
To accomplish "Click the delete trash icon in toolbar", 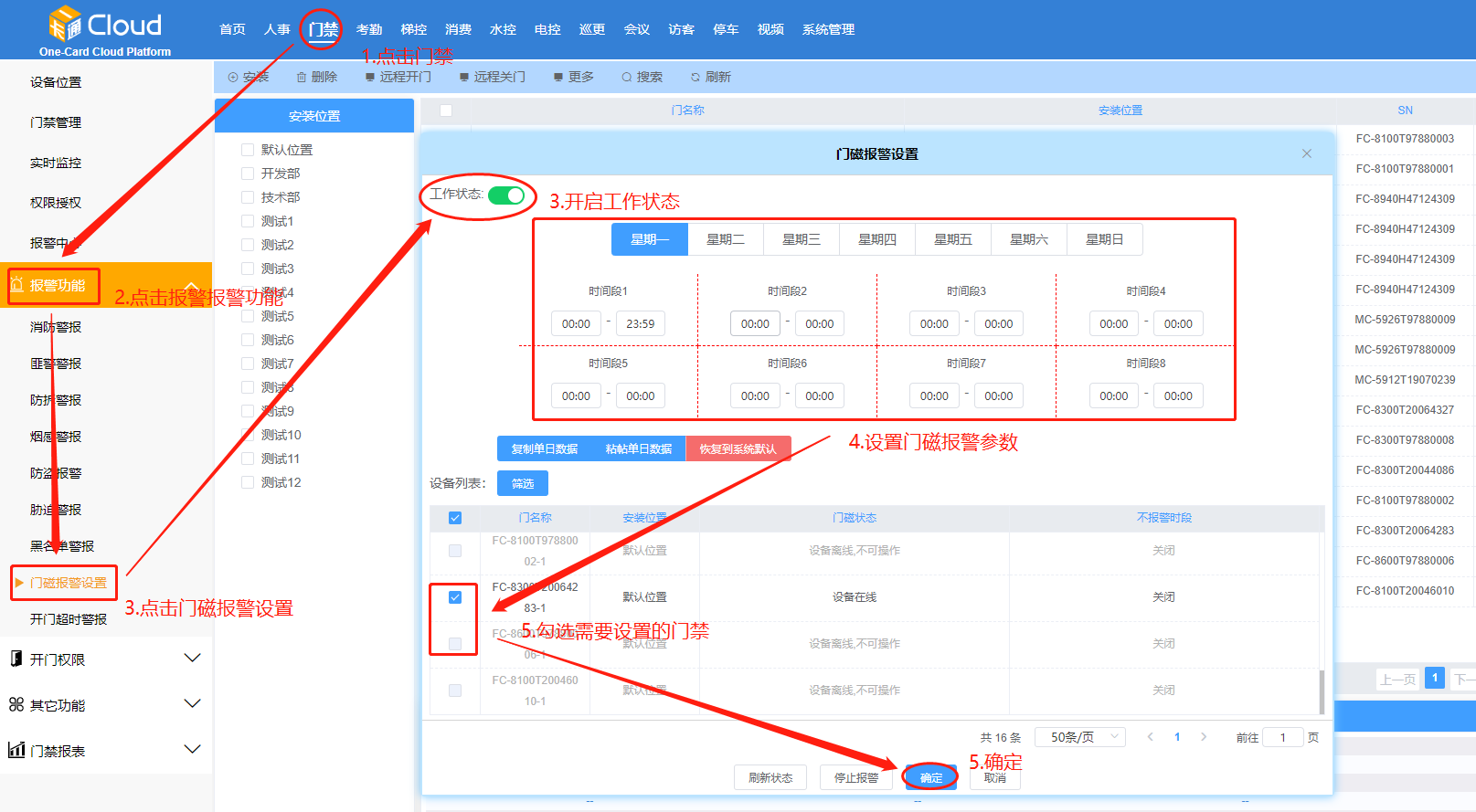I will point(302,78).
